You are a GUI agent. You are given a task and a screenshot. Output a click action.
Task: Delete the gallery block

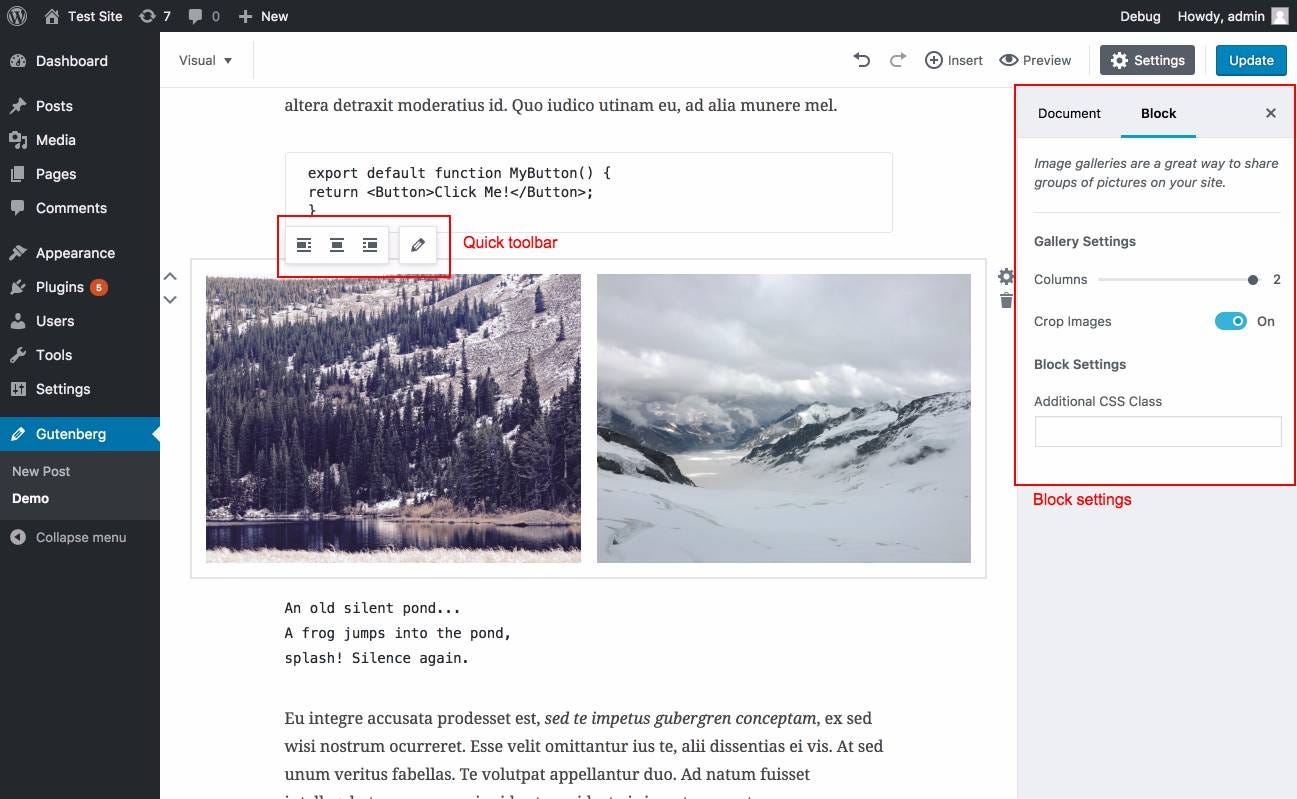tap(1006, 300)
